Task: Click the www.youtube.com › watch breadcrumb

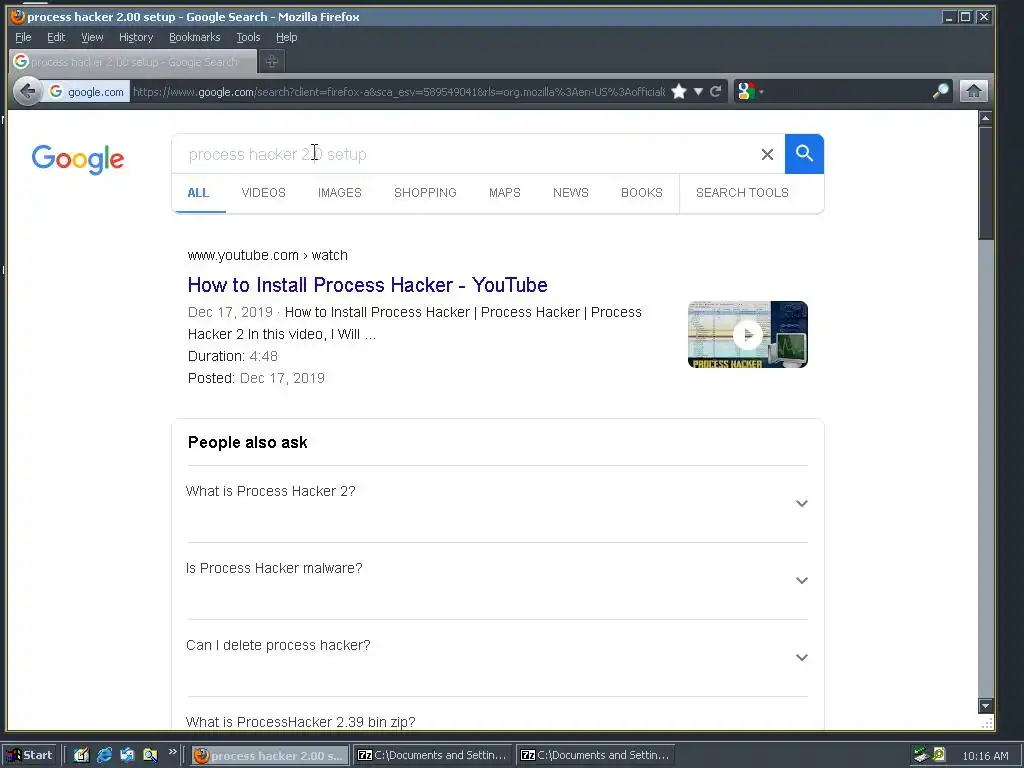Action: click(268, 255)
